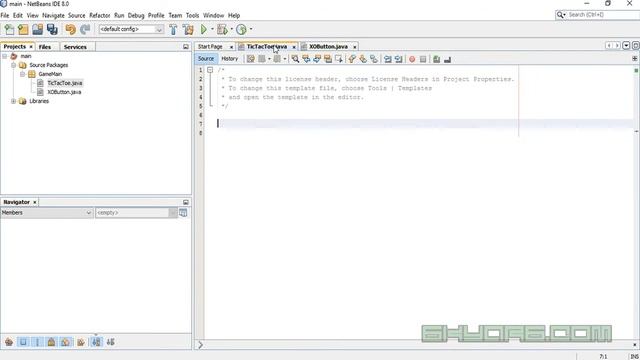Collapse the GameMain package node

(22, 74)
